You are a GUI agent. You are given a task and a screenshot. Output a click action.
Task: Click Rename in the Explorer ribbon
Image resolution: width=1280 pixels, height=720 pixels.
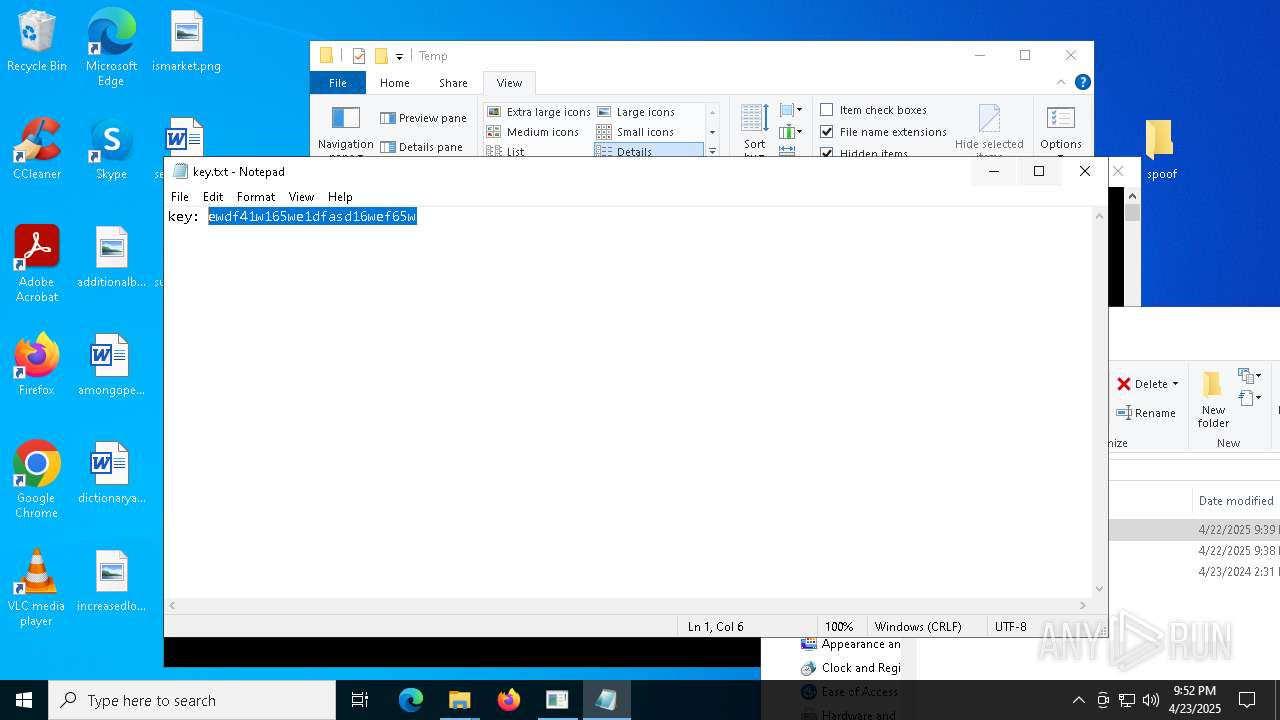point(1146,413)
